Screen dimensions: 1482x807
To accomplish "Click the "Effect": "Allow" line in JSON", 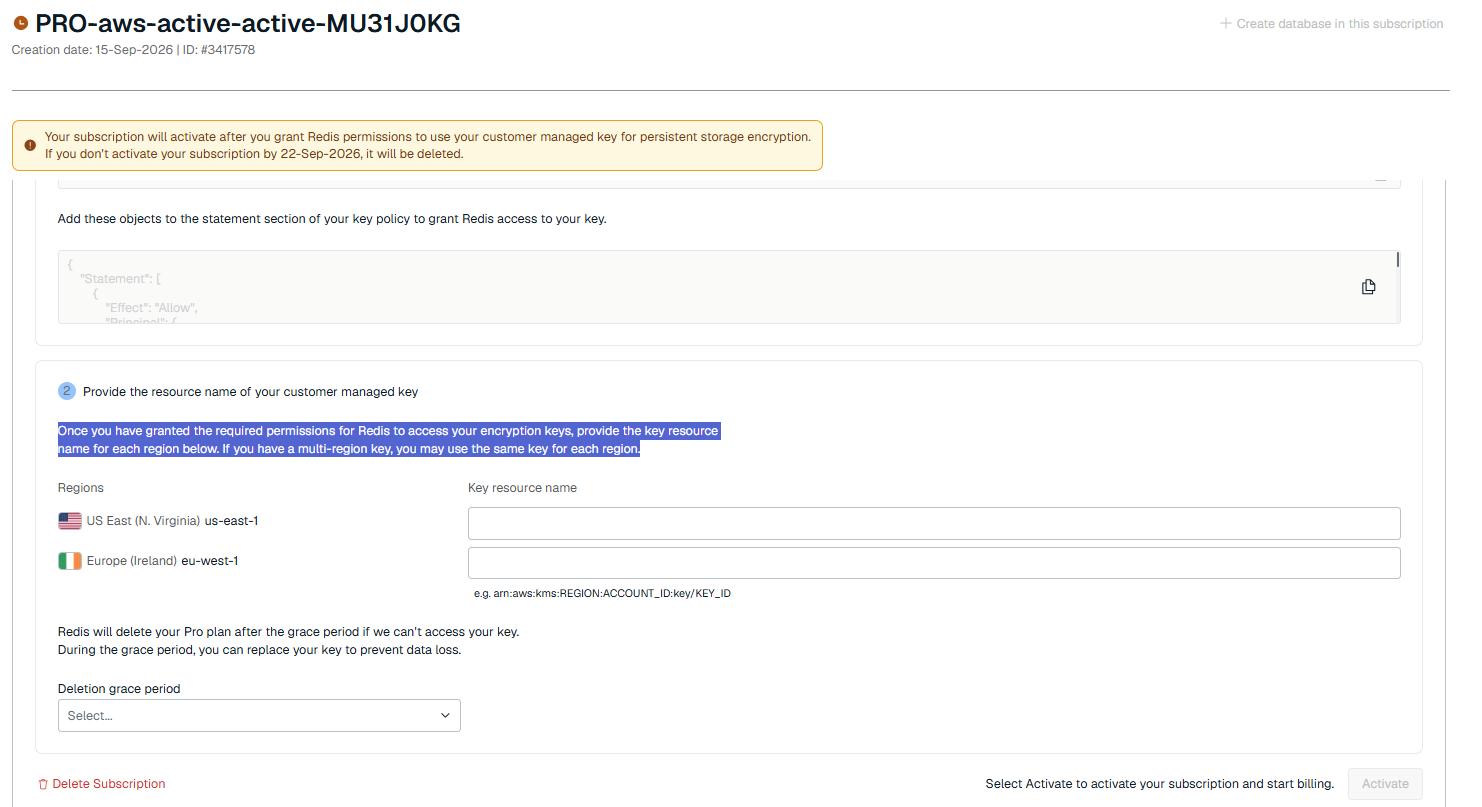I will tap(151, 308).
